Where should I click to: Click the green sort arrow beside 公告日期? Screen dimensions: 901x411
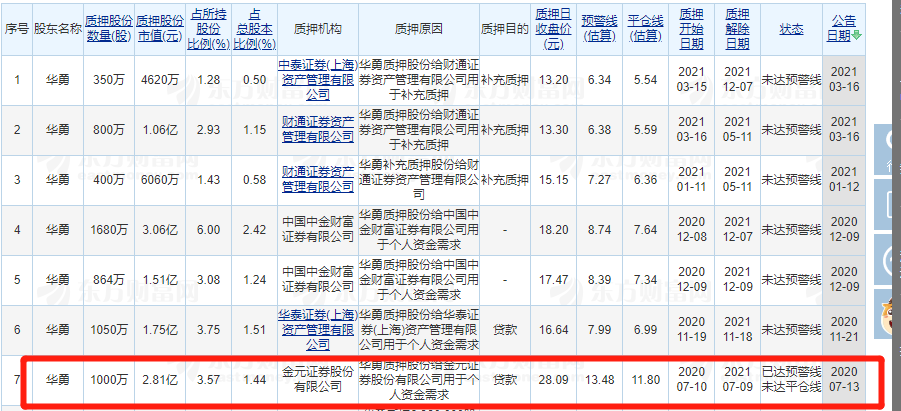[856, 36]
